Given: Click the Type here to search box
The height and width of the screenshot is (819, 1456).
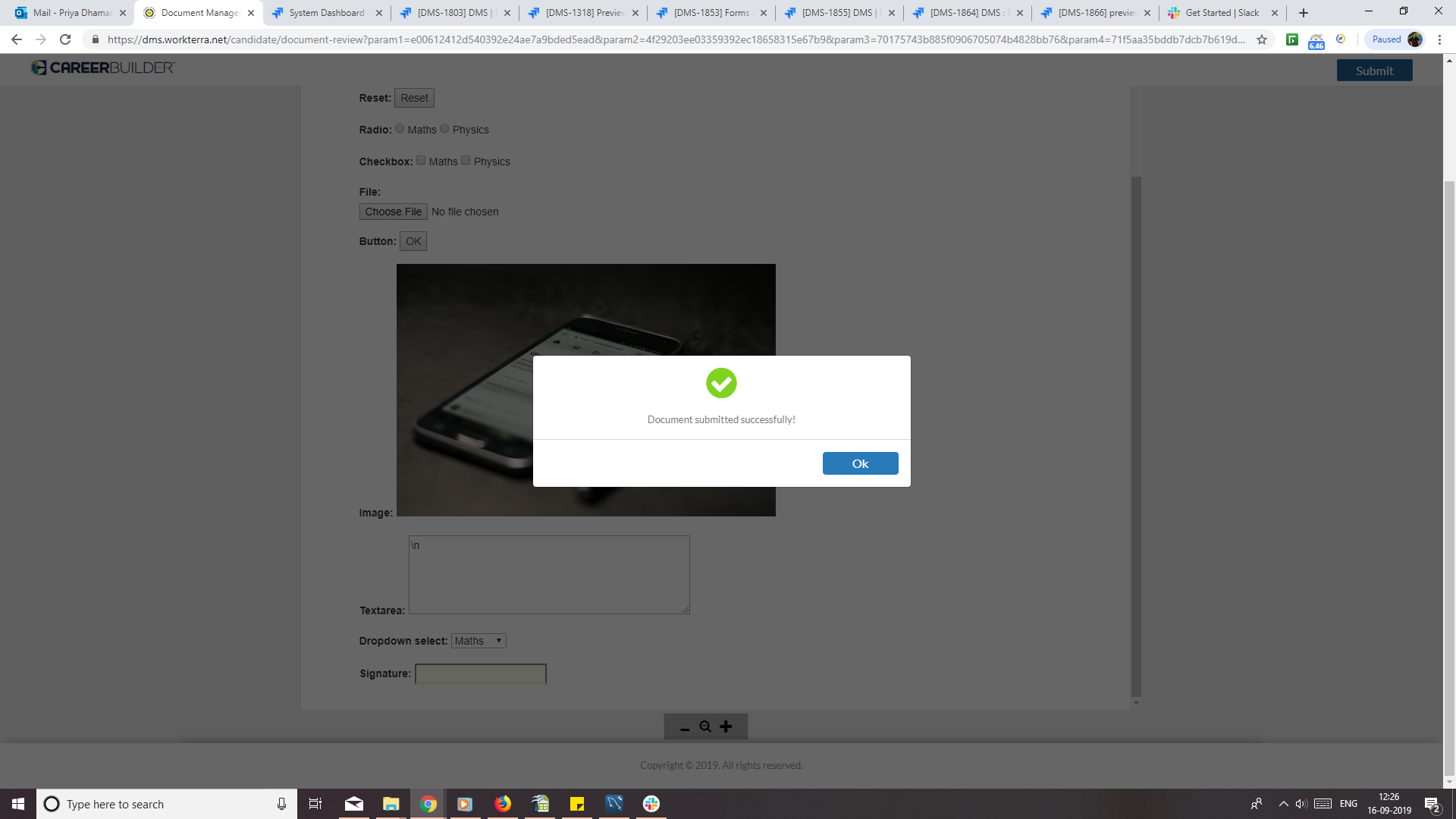Looking at the screenshot, I should (x=167, y=804).
